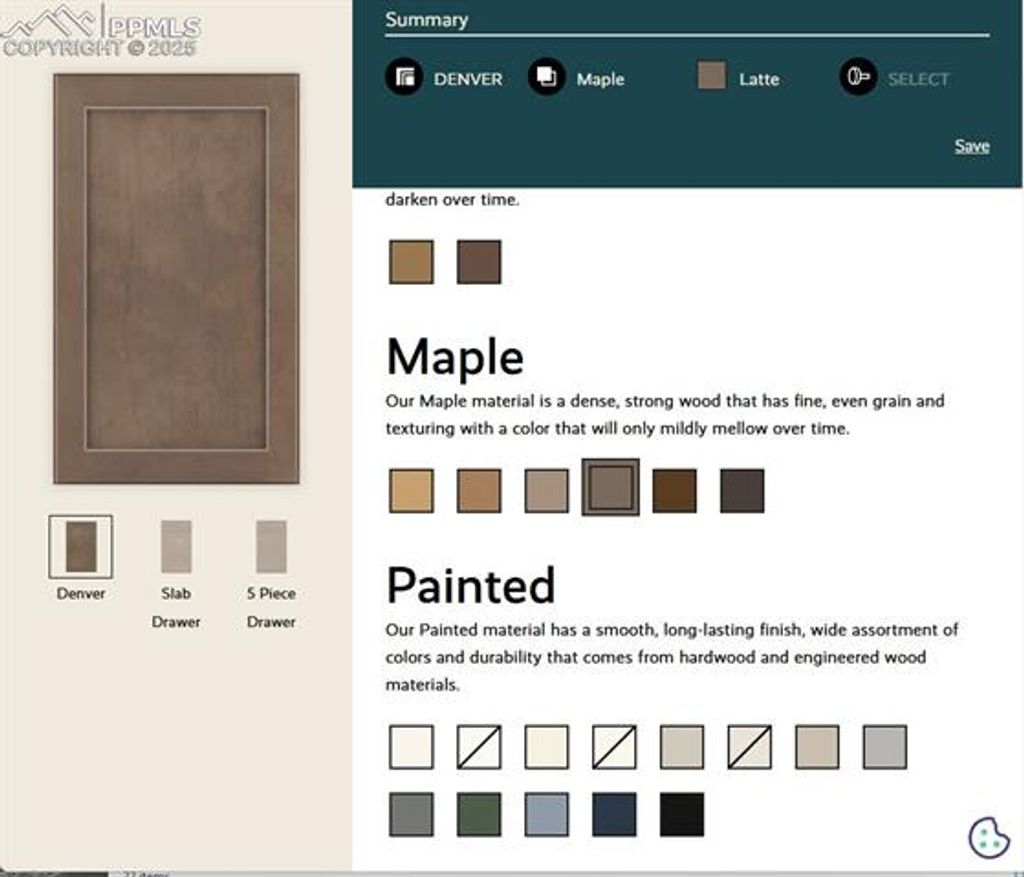
Task: Open the cookie preferences icon
Action: point(989,837)
